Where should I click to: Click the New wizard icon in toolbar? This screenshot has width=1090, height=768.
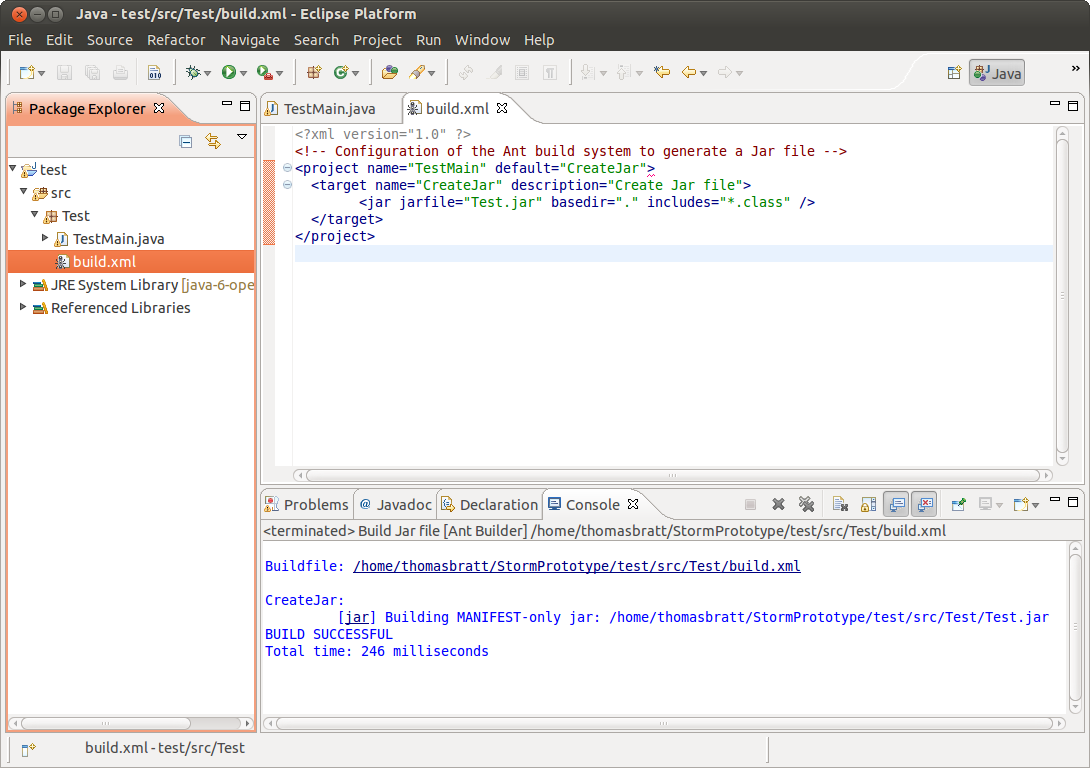tap(27, 72)
